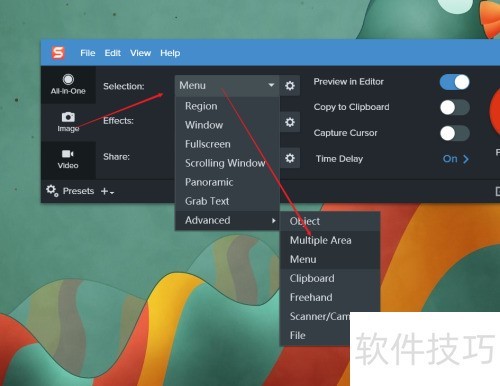The image size is (500, 386).
Task: Click the Snagit logo icon
Action: coord(58,53)
